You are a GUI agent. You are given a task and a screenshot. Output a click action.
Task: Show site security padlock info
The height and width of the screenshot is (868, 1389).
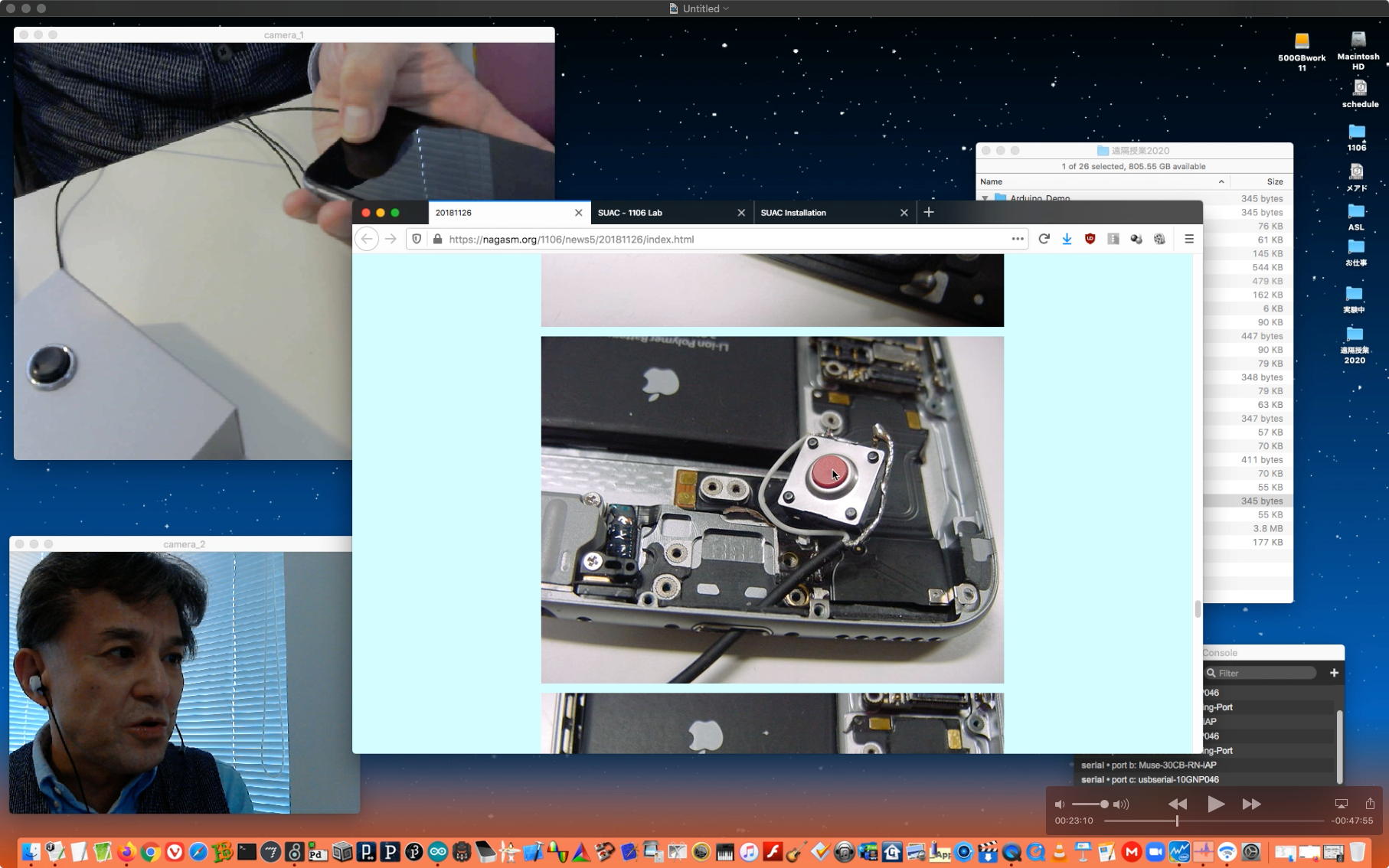(x=437, y=239)
